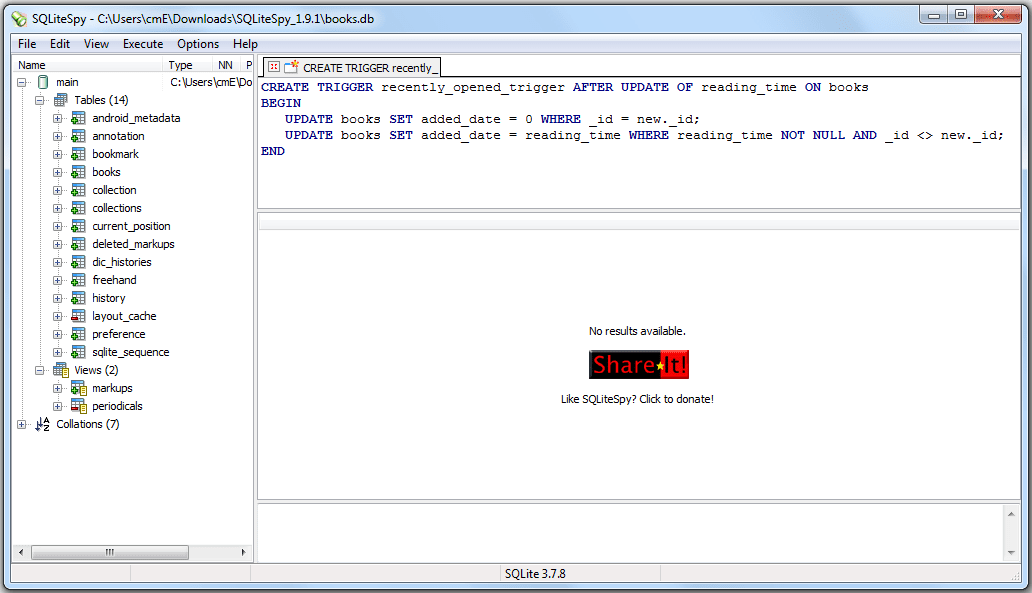Click the bookmark table icon
Image resolution: width=1032 pixels, height=593 pixels.
tap(78, 154)
